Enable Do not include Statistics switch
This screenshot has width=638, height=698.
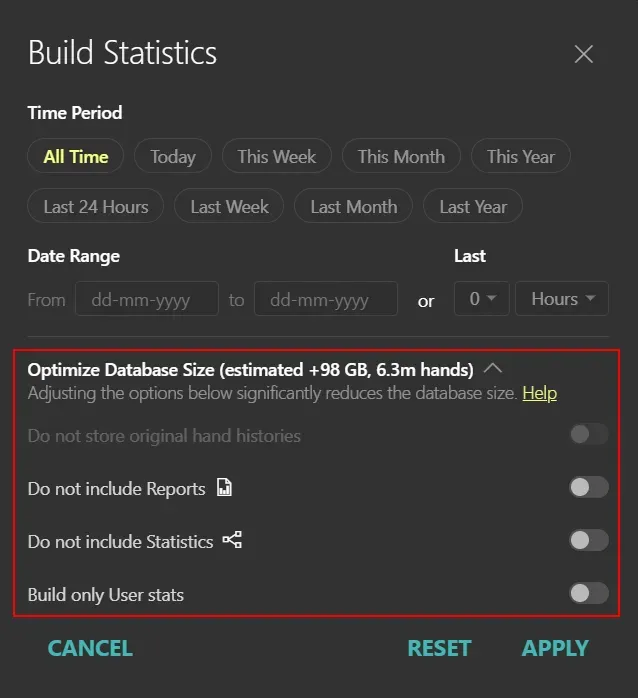[x=588, y=540]
